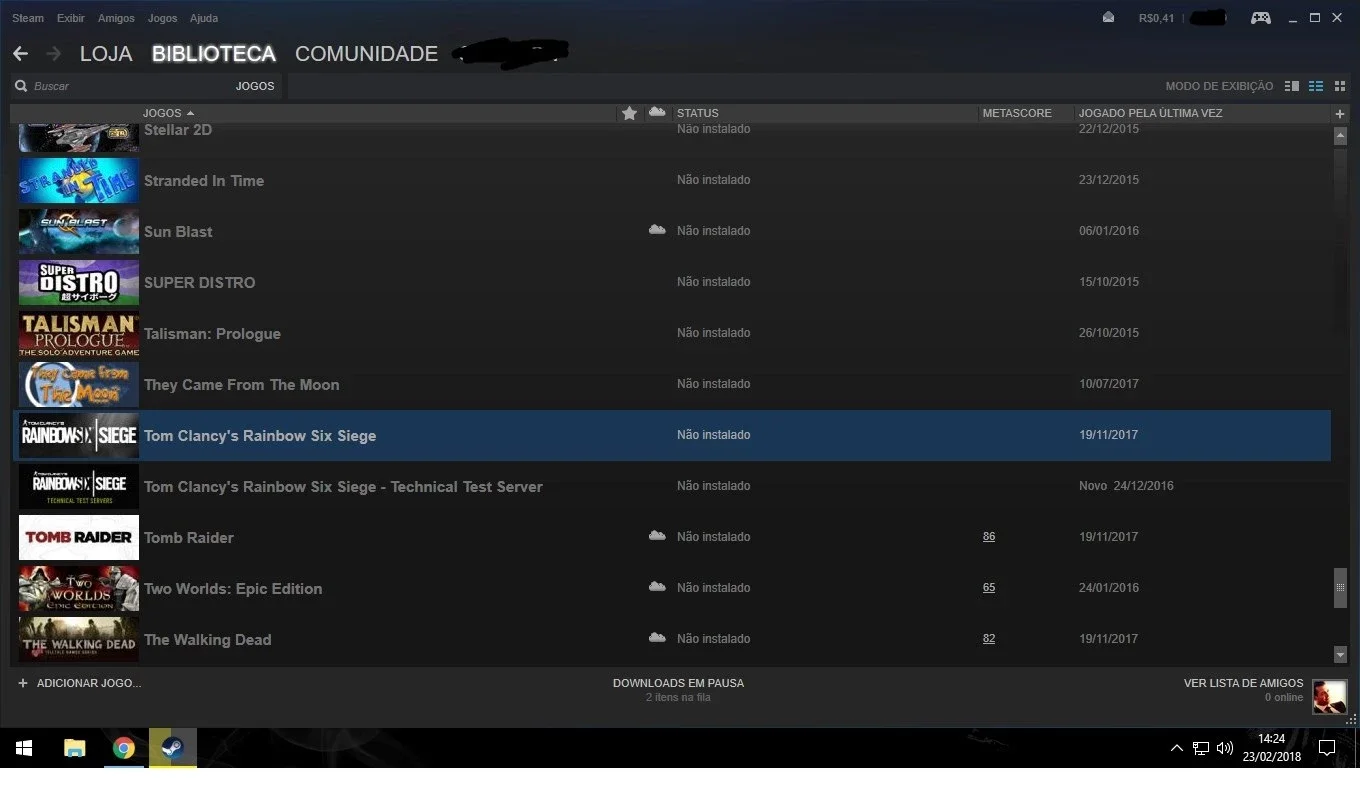Click the wallet balance R$0,41
Screen dimensions: 1360x793
coord(1156,18)
